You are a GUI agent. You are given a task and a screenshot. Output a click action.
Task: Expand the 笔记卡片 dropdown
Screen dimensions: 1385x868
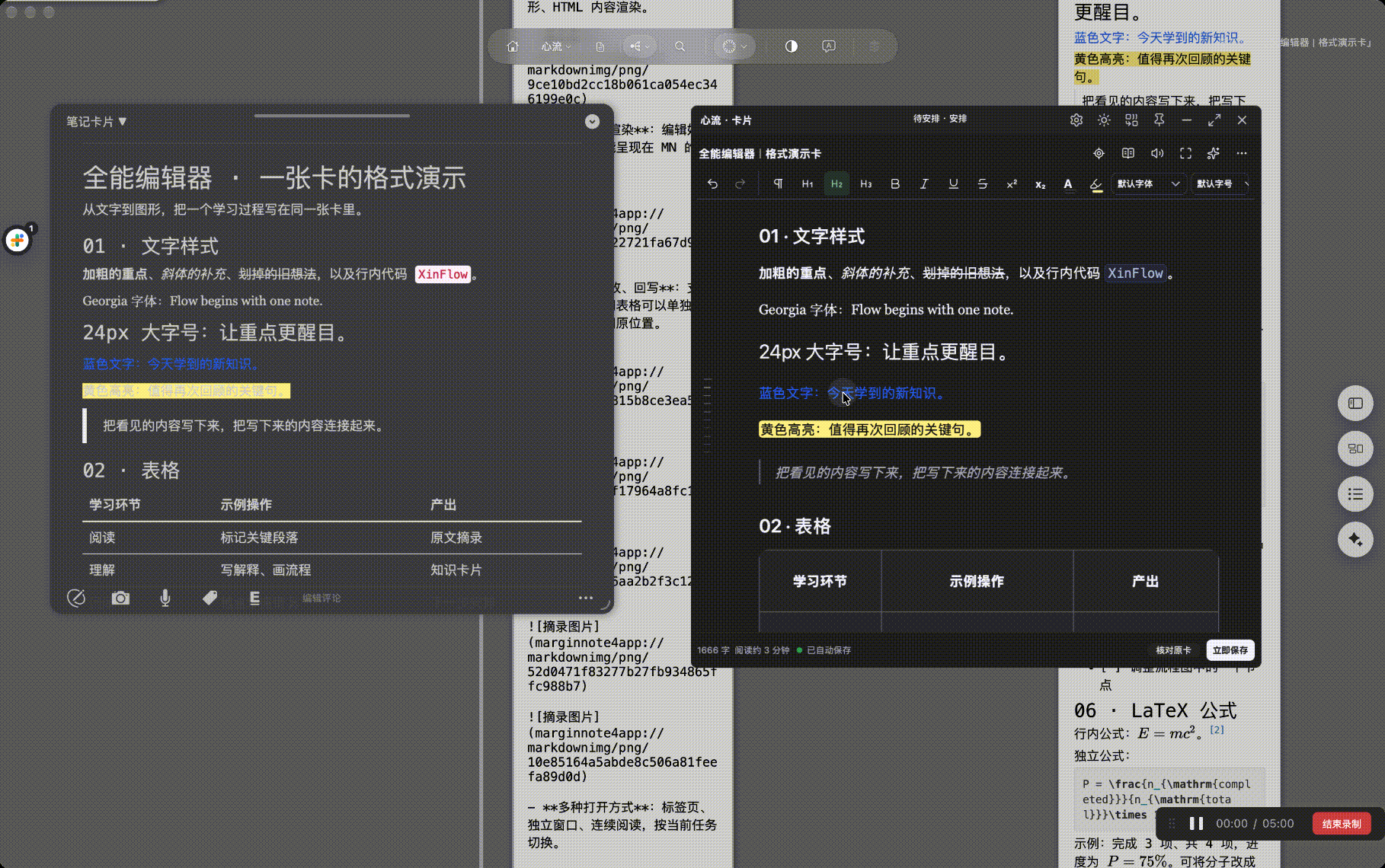(96, 122)
